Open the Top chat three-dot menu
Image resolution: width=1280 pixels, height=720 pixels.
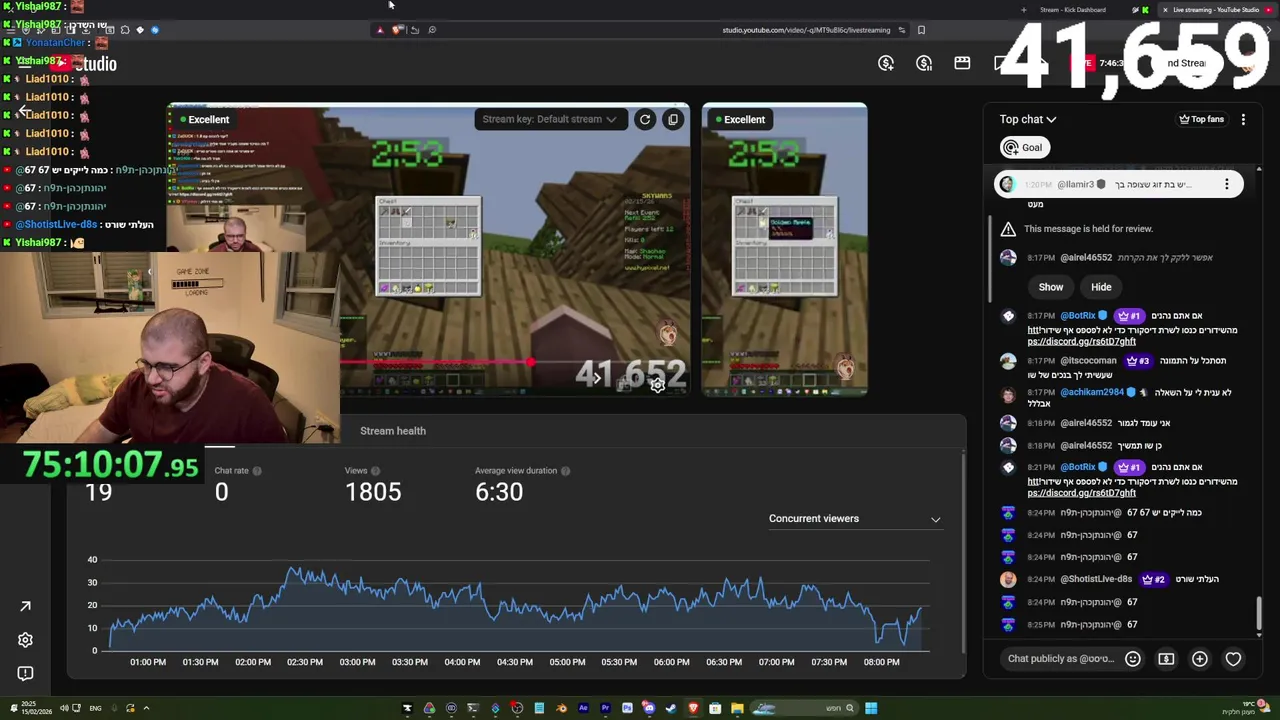point(1243,119)
